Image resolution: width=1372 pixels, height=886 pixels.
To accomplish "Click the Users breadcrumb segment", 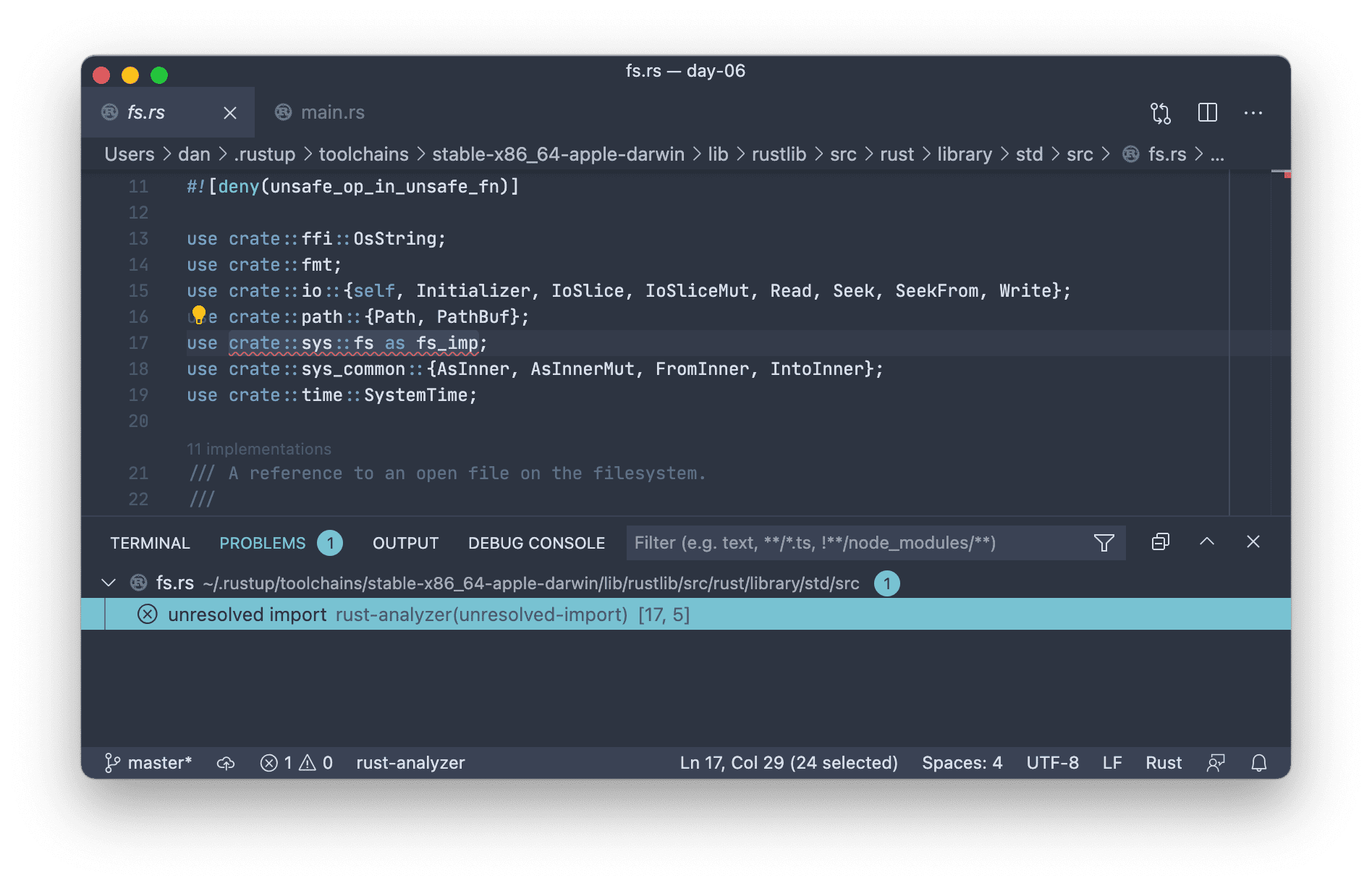I will [130, 154].
